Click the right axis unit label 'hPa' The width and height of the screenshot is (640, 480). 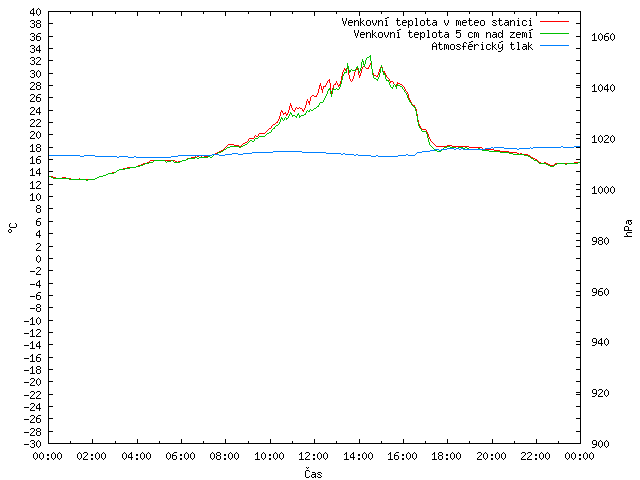pos(629,228)
